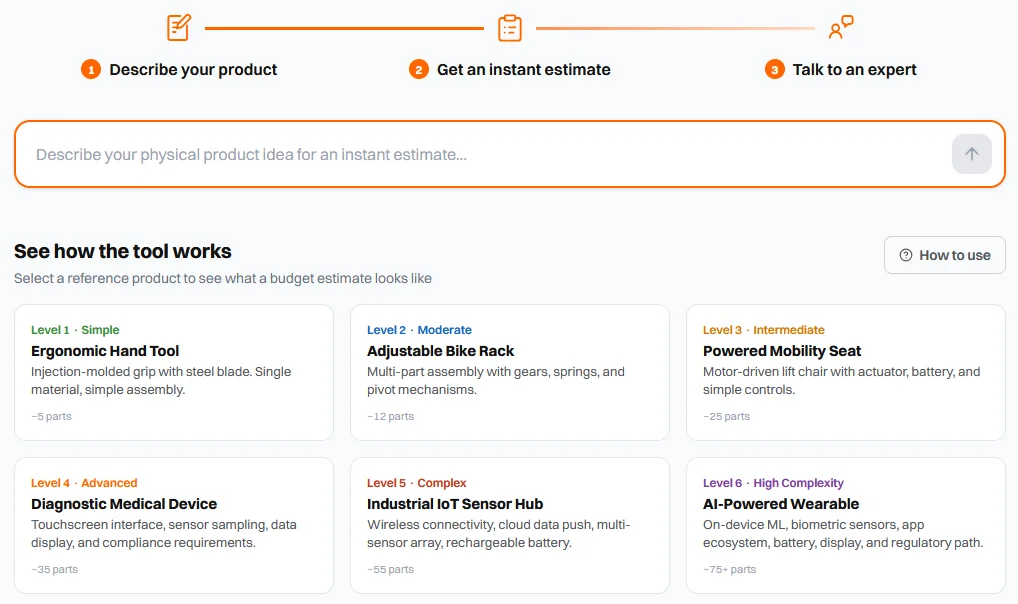Click the '~55 parts' count text

[390, 570]
